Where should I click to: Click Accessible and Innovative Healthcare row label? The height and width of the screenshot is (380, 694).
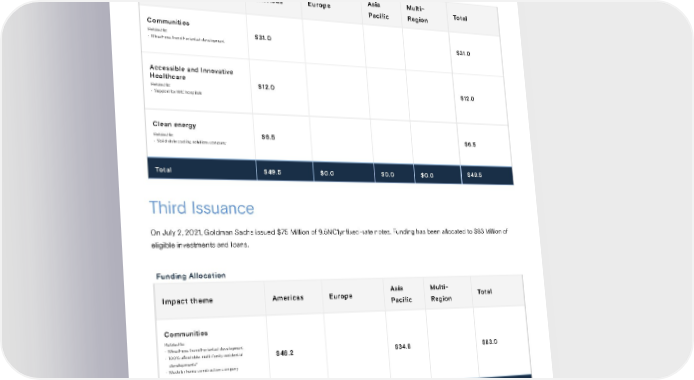(191, 73)
